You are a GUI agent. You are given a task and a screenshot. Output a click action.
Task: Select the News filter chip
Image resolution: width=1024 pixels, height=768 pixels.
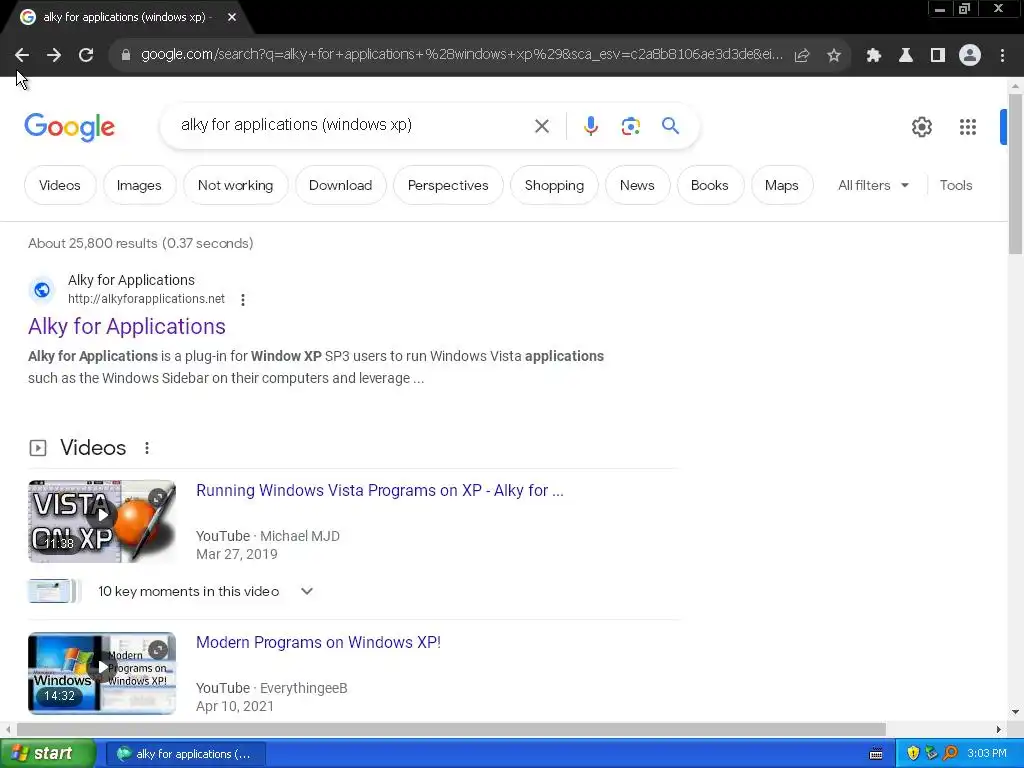637,185
